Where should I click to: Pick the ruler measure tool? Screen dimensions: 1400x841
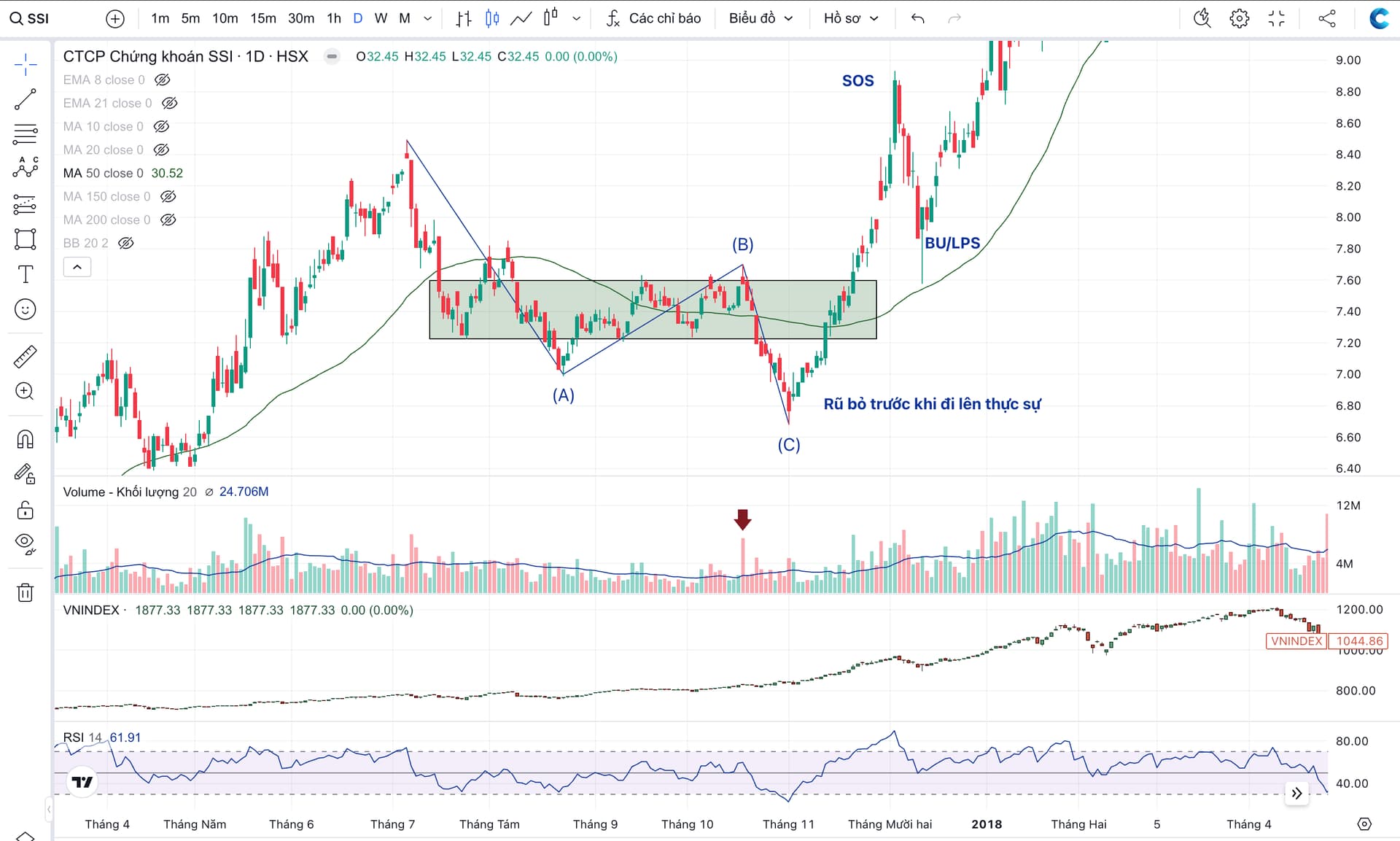[25, 357]
